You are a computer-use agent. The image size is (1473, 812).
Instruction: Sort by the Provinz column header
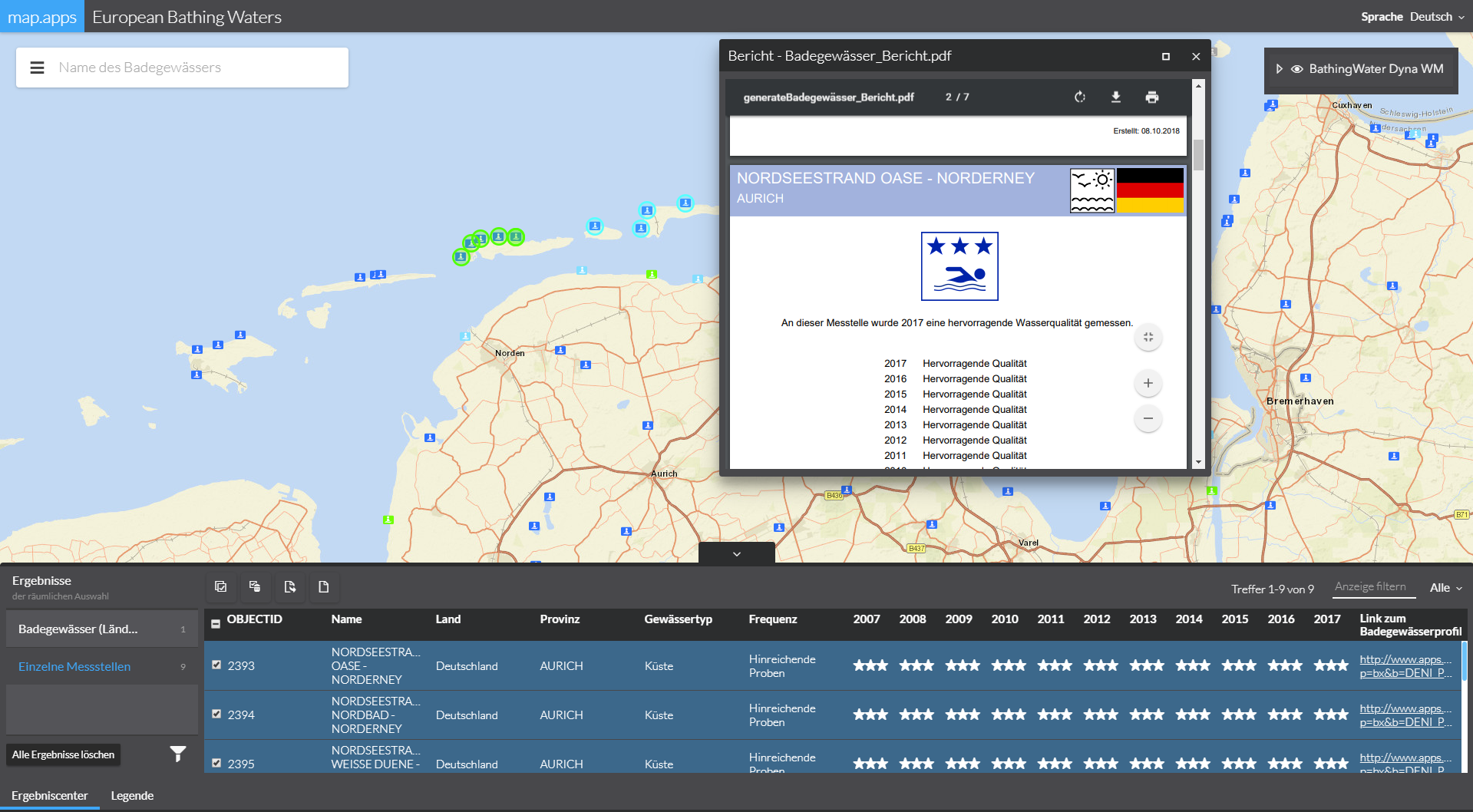[x=560, y=619]
